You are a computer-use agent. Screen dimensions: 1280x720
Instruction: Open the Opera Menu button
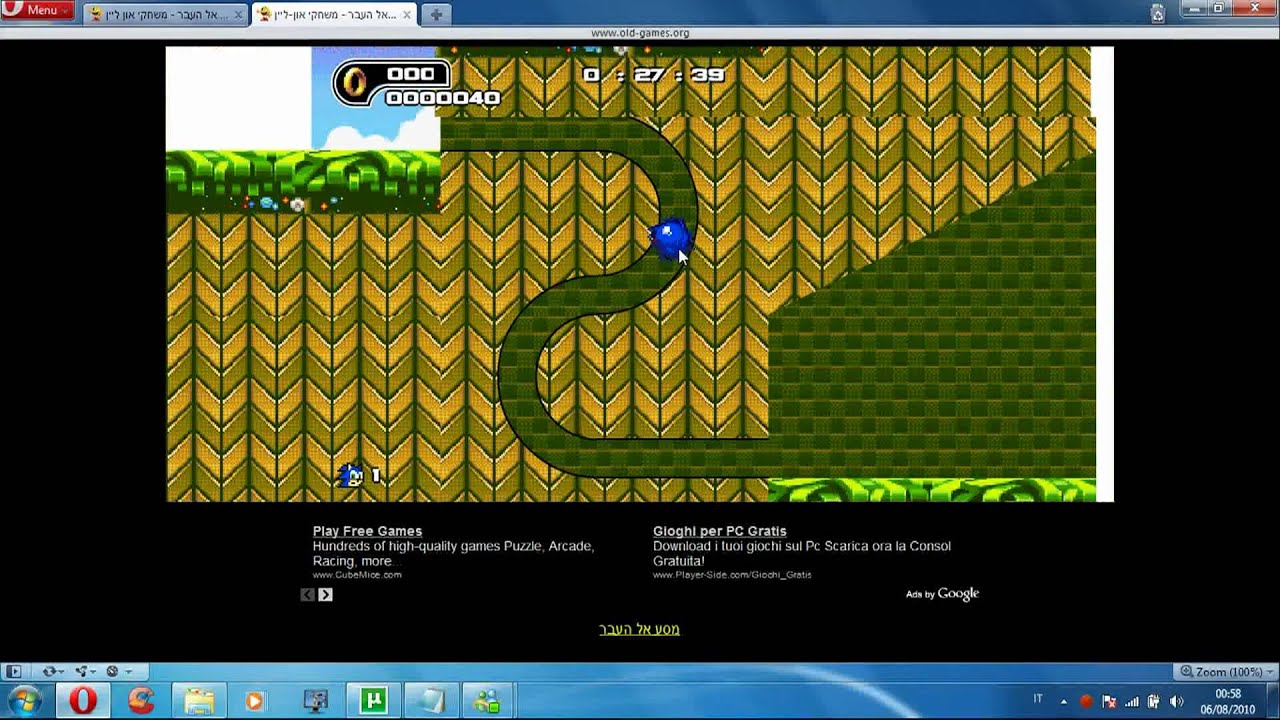click(x=38, y=10)
